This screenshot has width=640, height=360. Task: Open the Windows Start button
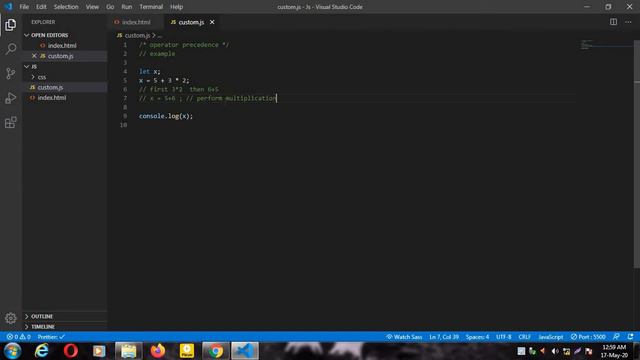[13, 351]
